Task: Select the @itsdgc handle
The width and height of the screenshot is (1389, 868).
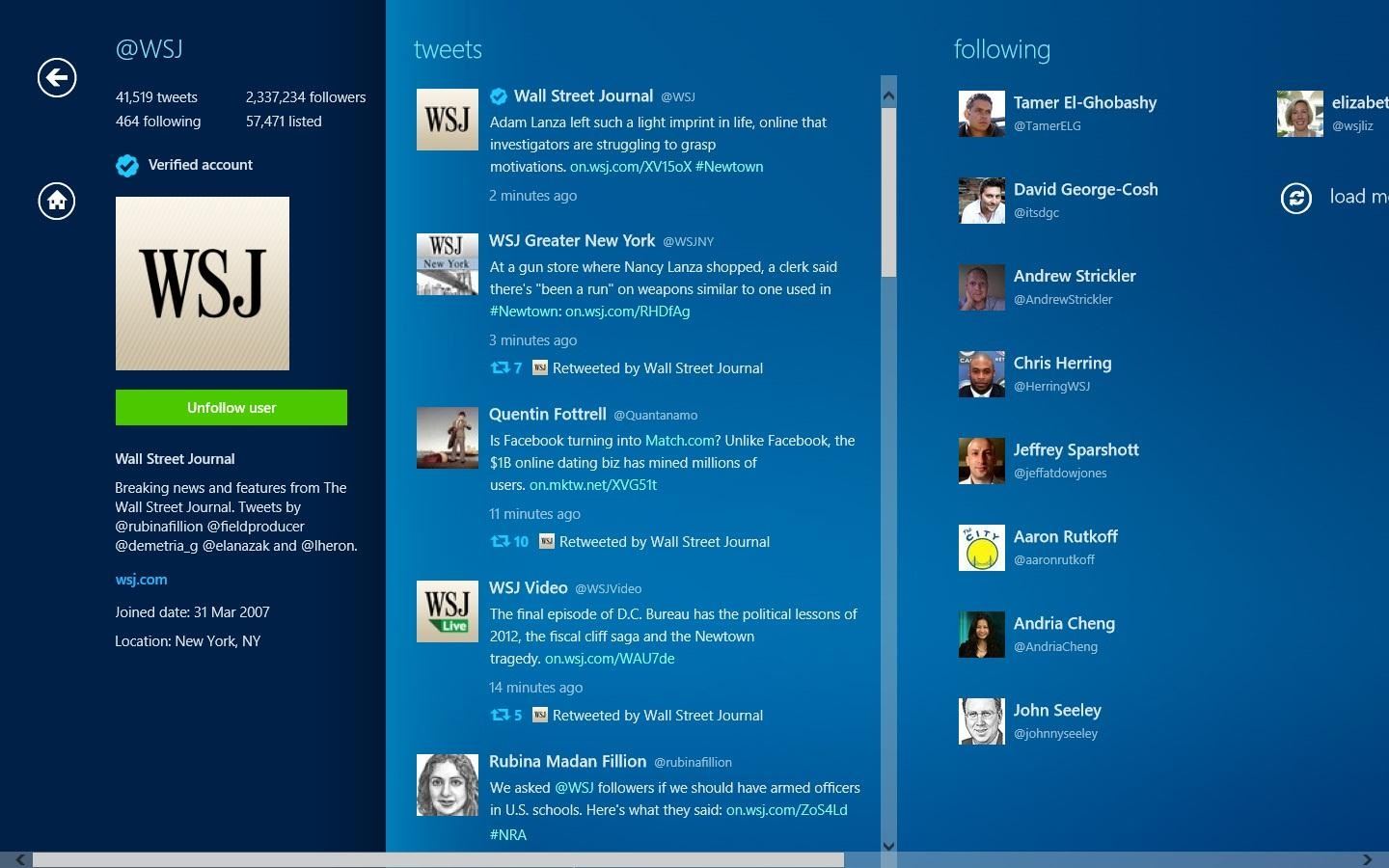Action: (1036, 213)
